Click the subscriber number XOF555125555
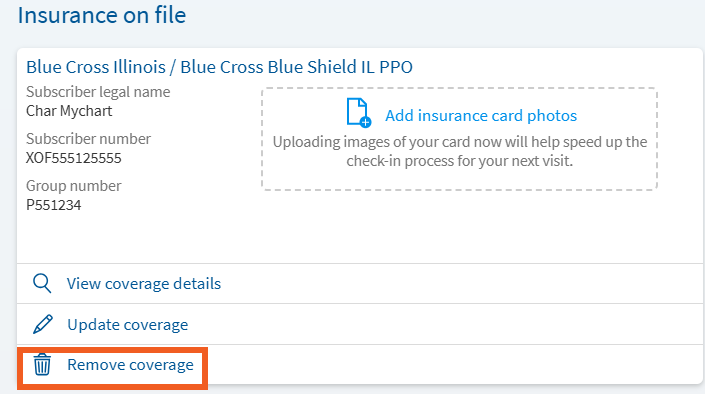 [74, 158]
